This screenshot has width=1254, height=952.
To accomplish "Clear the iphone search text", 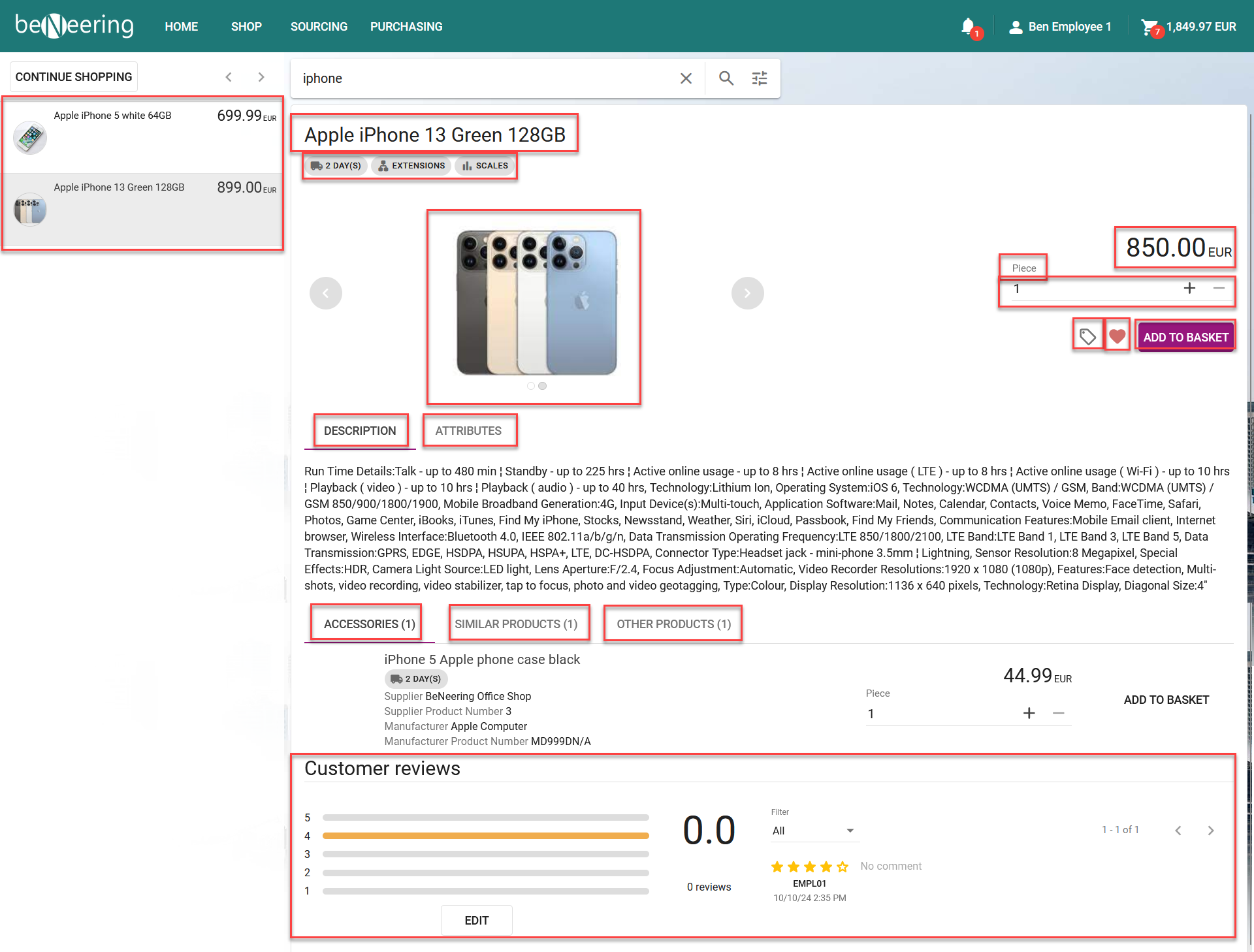I will 686,78.
